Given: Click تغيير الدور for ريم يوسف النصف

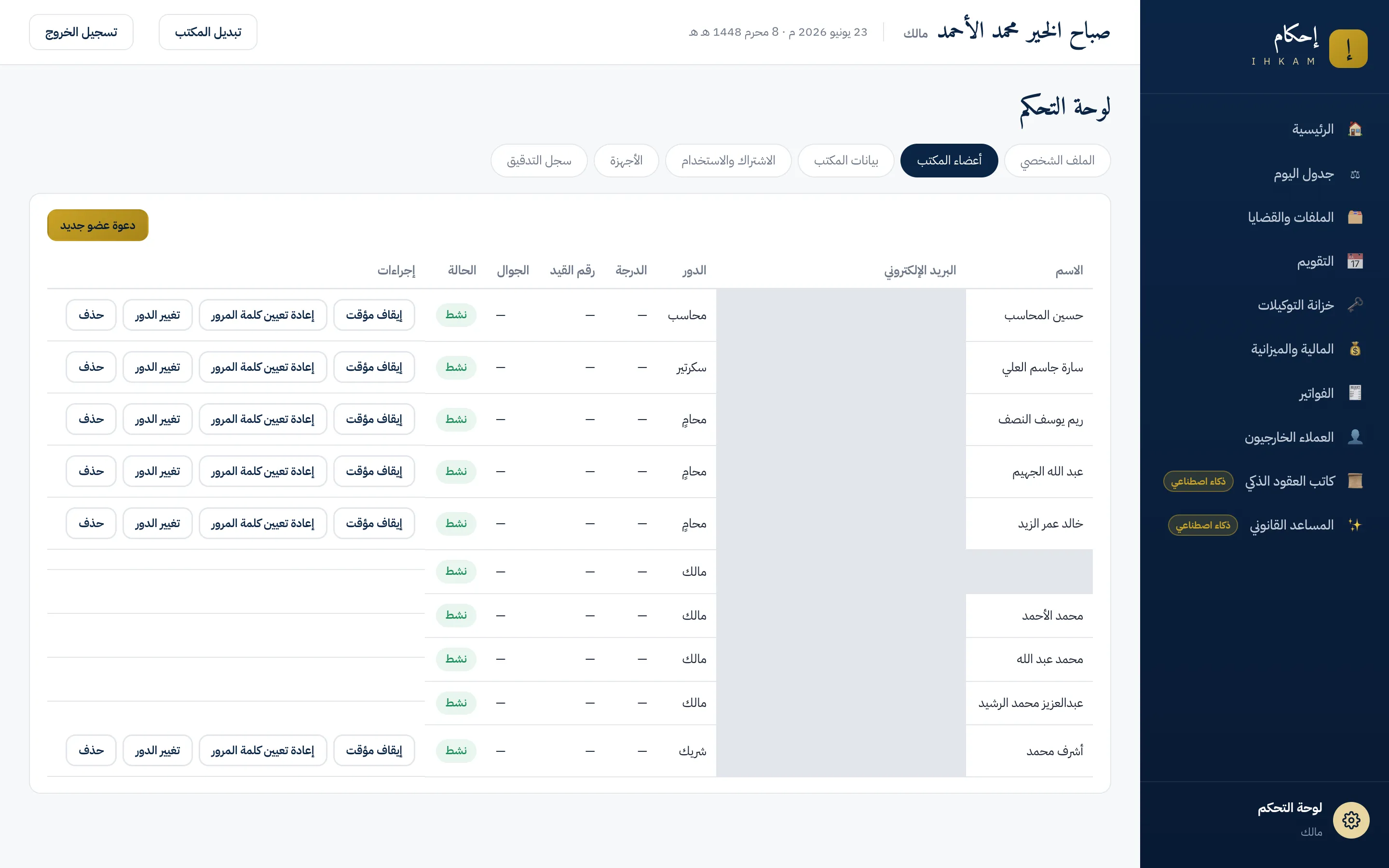Looking at the screenshot, I should point(157,419).
